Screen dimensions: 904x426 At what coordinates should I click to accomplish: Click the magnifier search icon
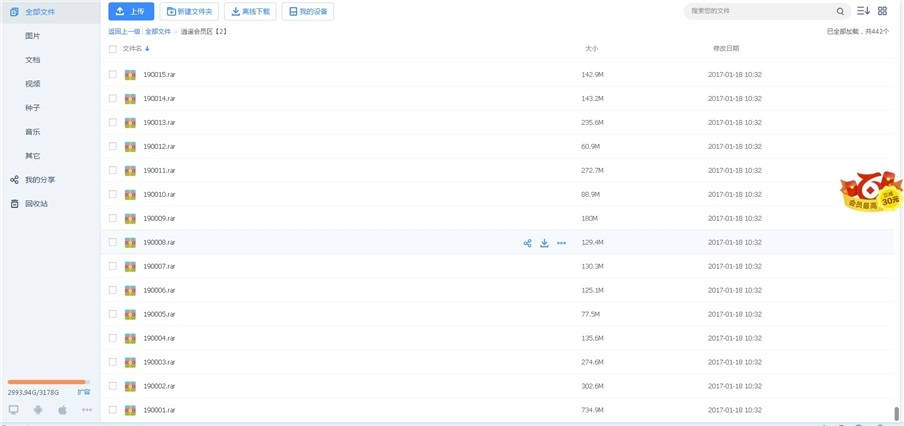coord(840,11)
